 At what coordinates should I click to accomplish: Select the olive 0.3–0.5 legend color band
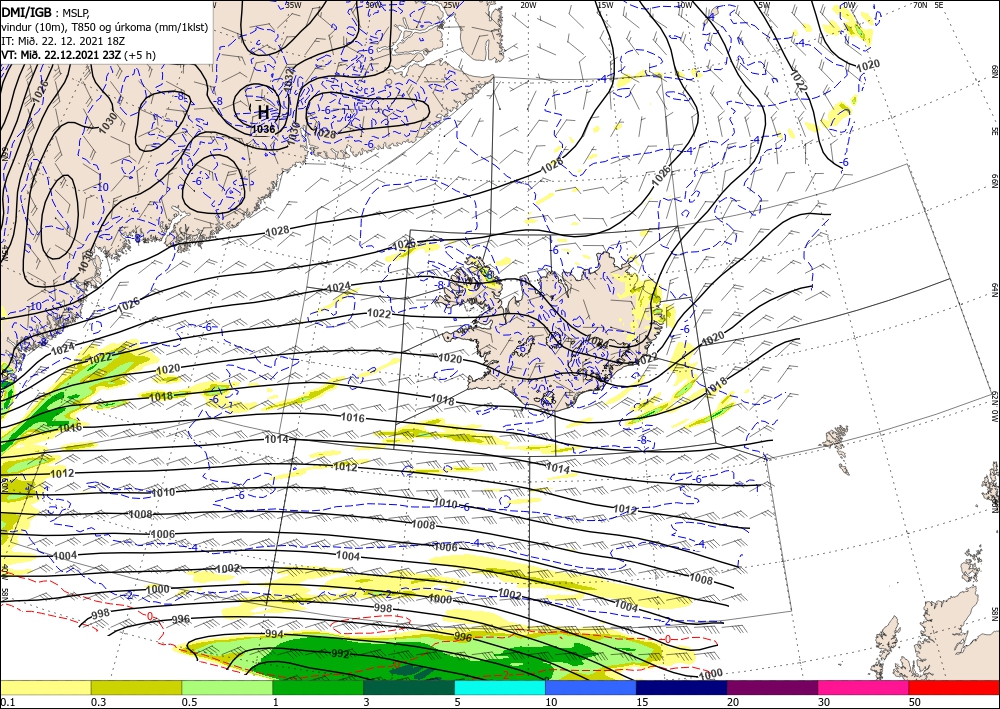pos(136,687)
